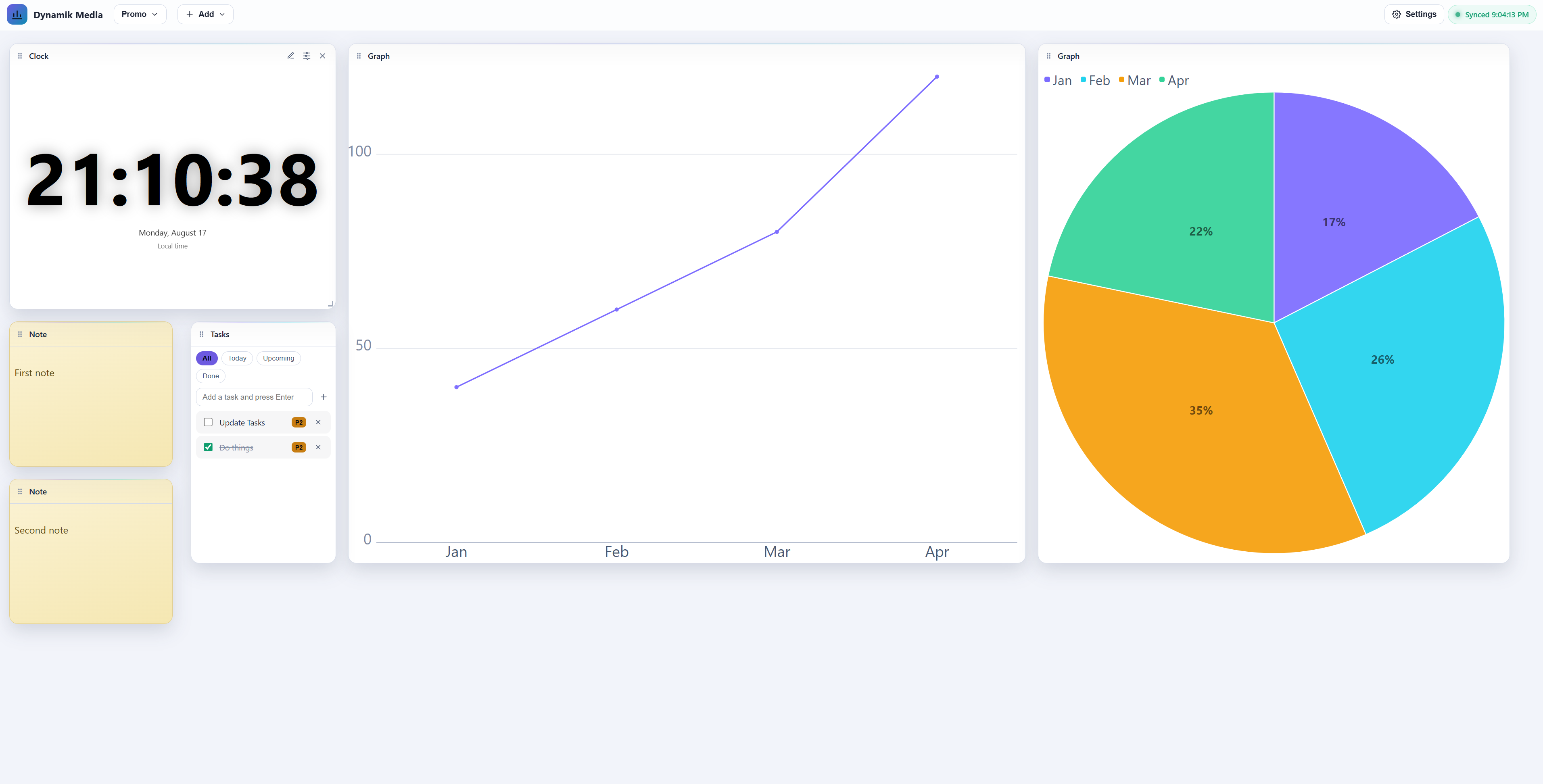Click the plus icon beside task input
The width and height of the screenshot is (1543, 784).
click(324, 397)
